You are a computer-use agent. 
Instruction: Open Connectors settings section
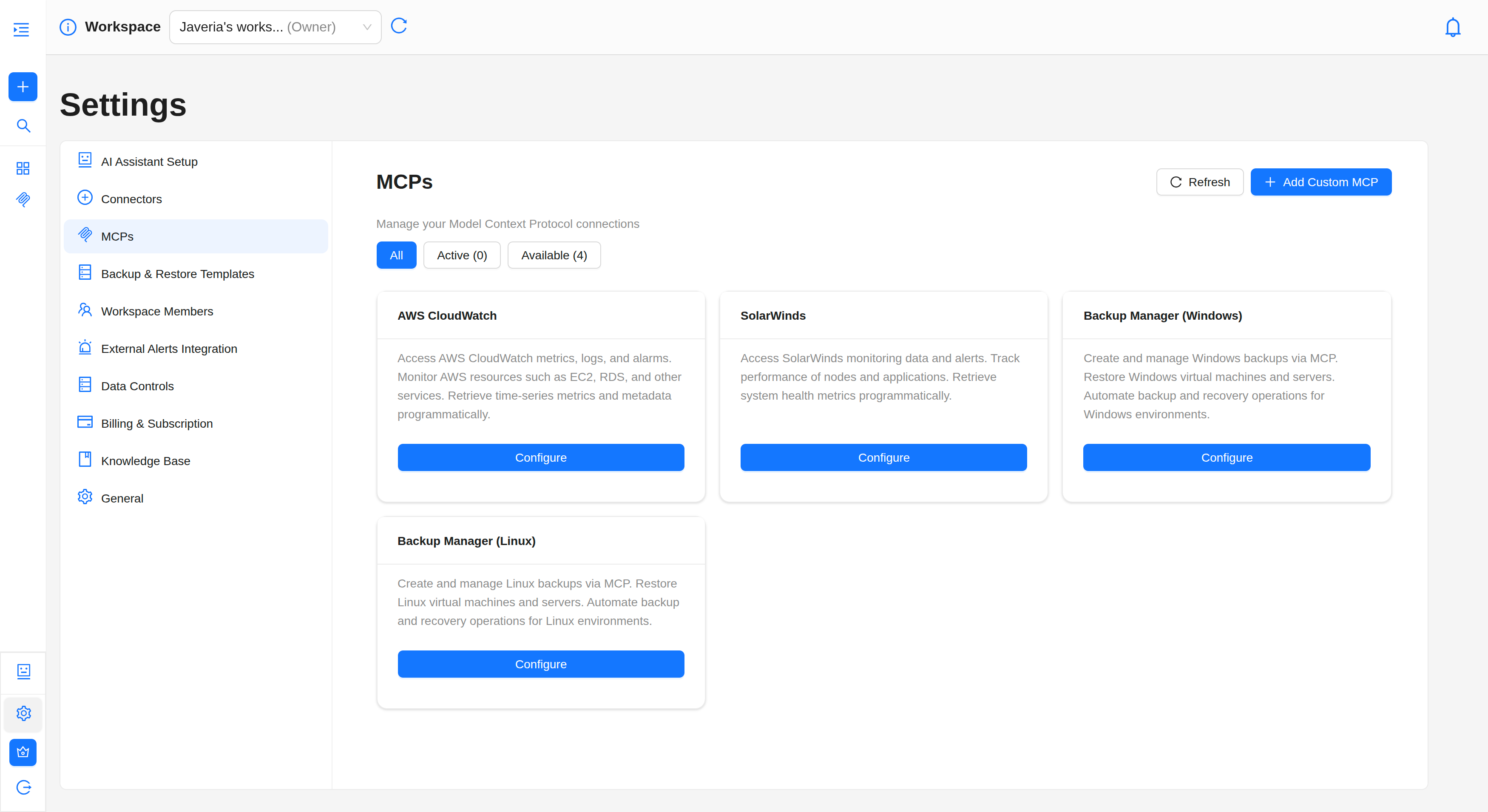pyautogui.click(x=131, y=199)
